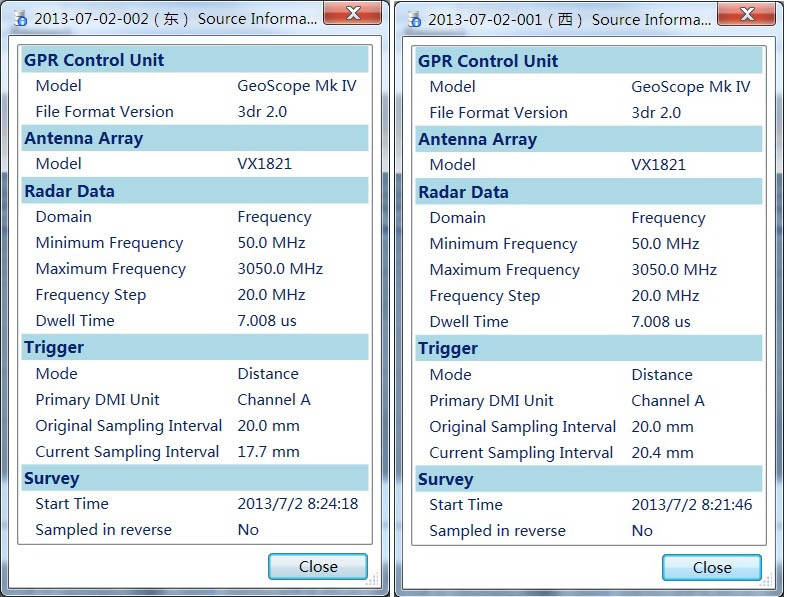Click the title bar icon of 2013-07-02-002 window
787x597 pixels.
click(19, 19)
